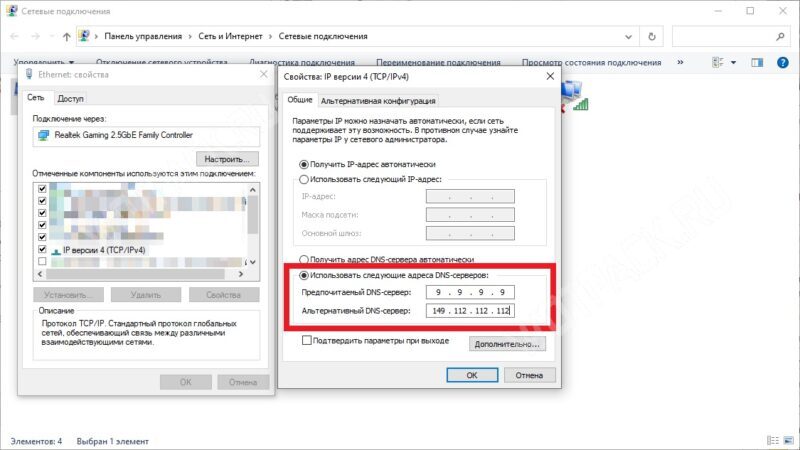
Task: Click the Настроить button
Action: click(227, 159)
